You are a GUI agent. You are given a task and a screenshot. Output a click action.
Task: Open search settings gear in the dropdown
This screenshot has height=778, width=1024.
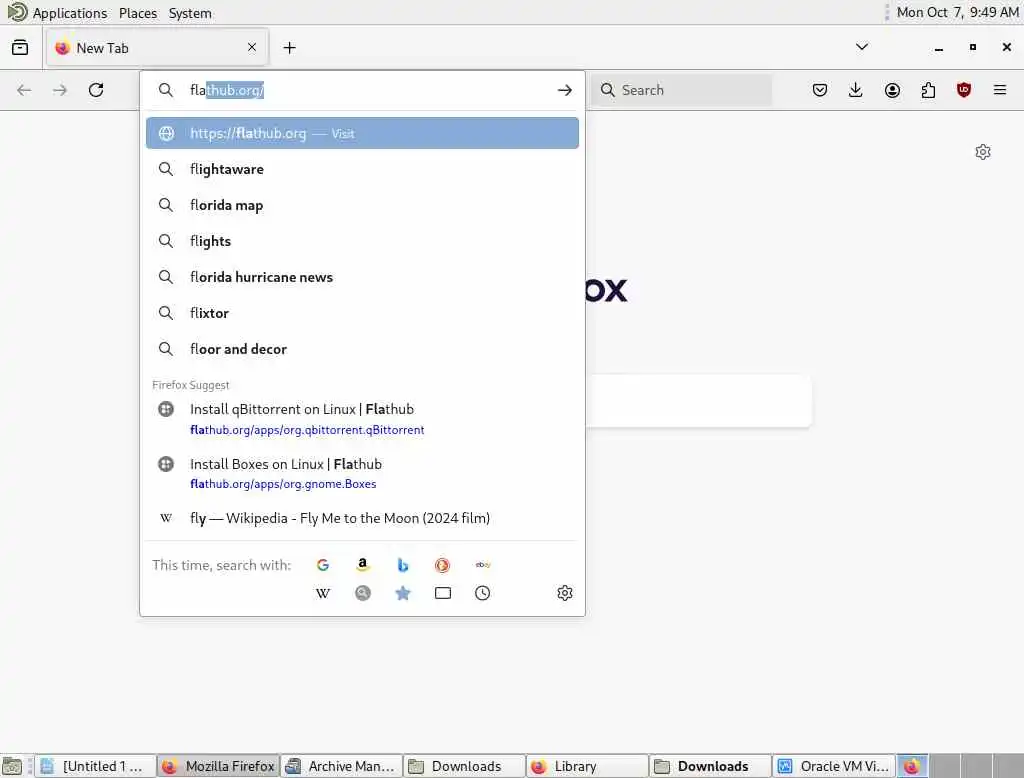(x=565, y=593)
